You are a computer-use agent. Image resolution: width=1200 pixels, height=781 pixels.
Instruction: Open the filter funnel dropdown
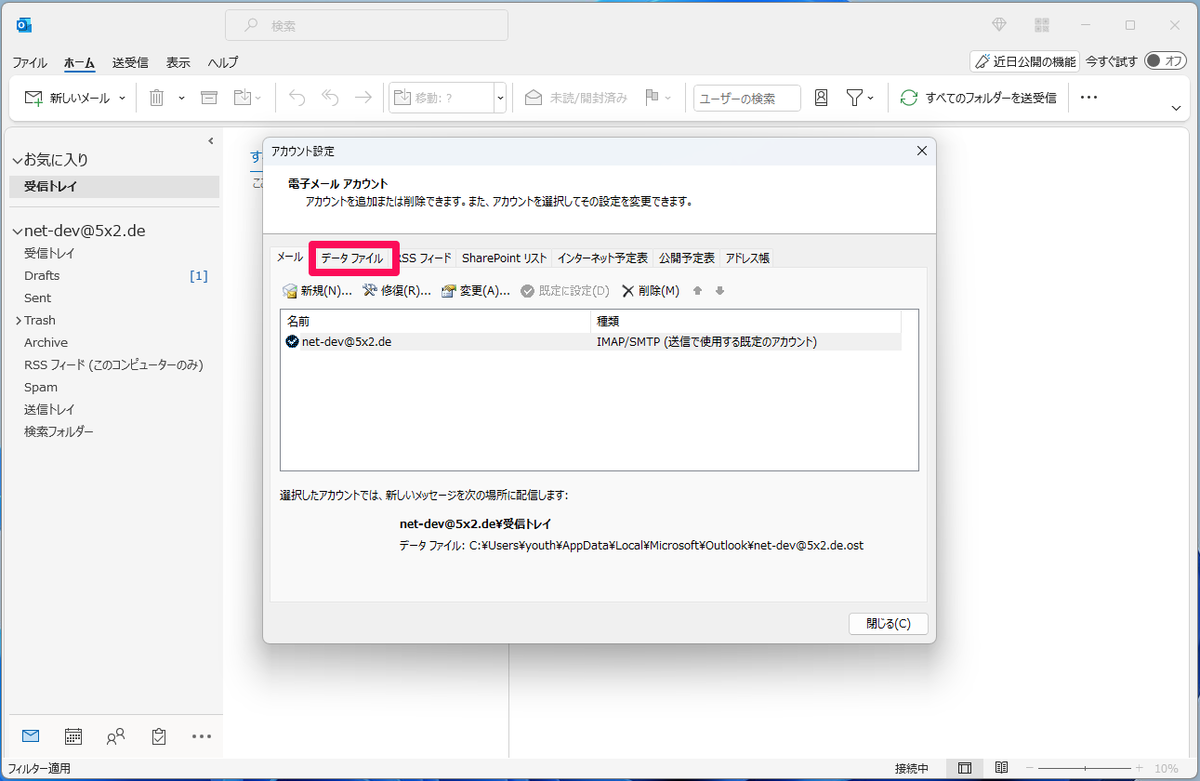pos(860,98)
